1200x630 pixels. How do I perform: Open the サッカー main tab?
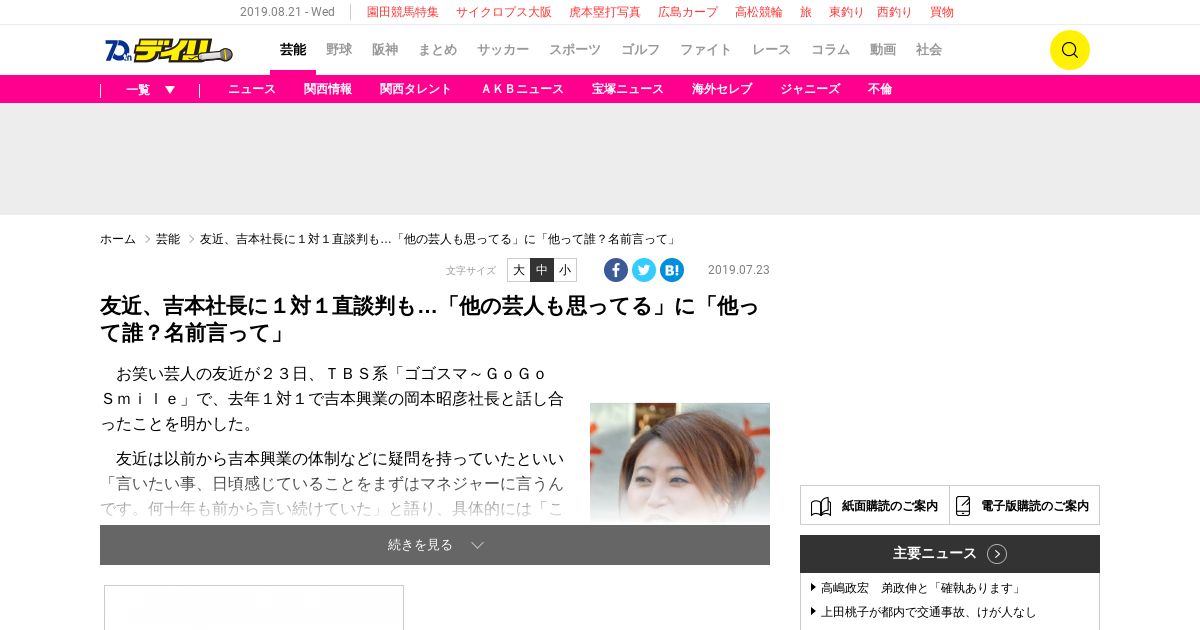pyautogui.click(x=503, y=50)
